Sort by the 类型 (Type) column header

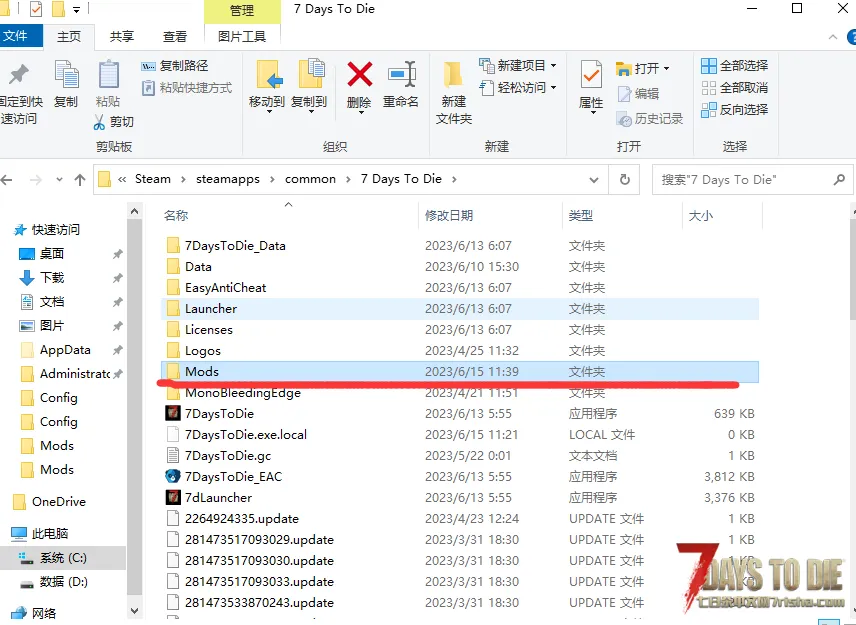click(x=581, y=216)
